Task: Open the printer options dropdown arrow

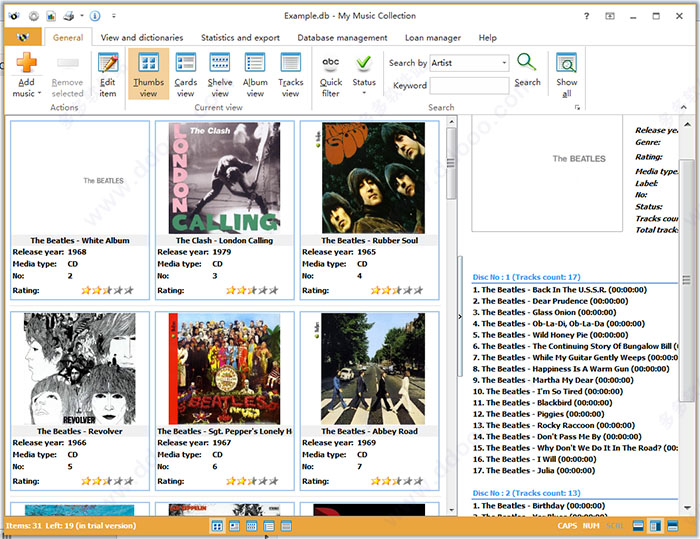Action: point(82,16)
